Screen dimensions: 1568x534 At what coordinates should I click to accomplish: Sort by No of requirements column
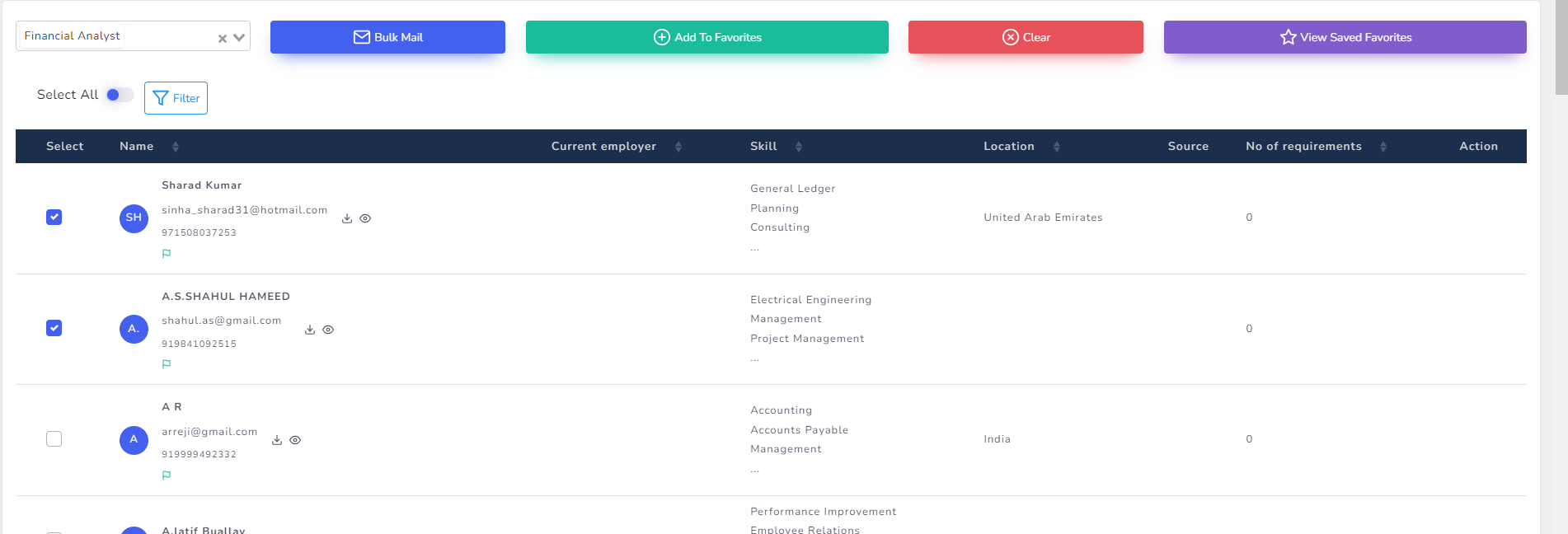point(1383,147)
